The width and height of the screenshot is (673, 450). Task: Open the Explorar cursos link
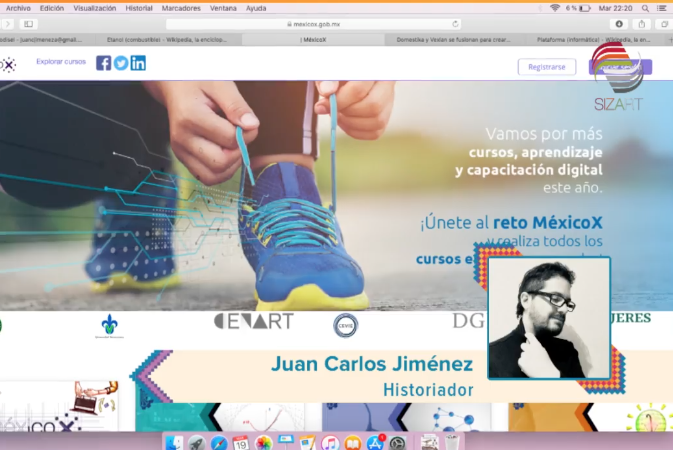61,62
